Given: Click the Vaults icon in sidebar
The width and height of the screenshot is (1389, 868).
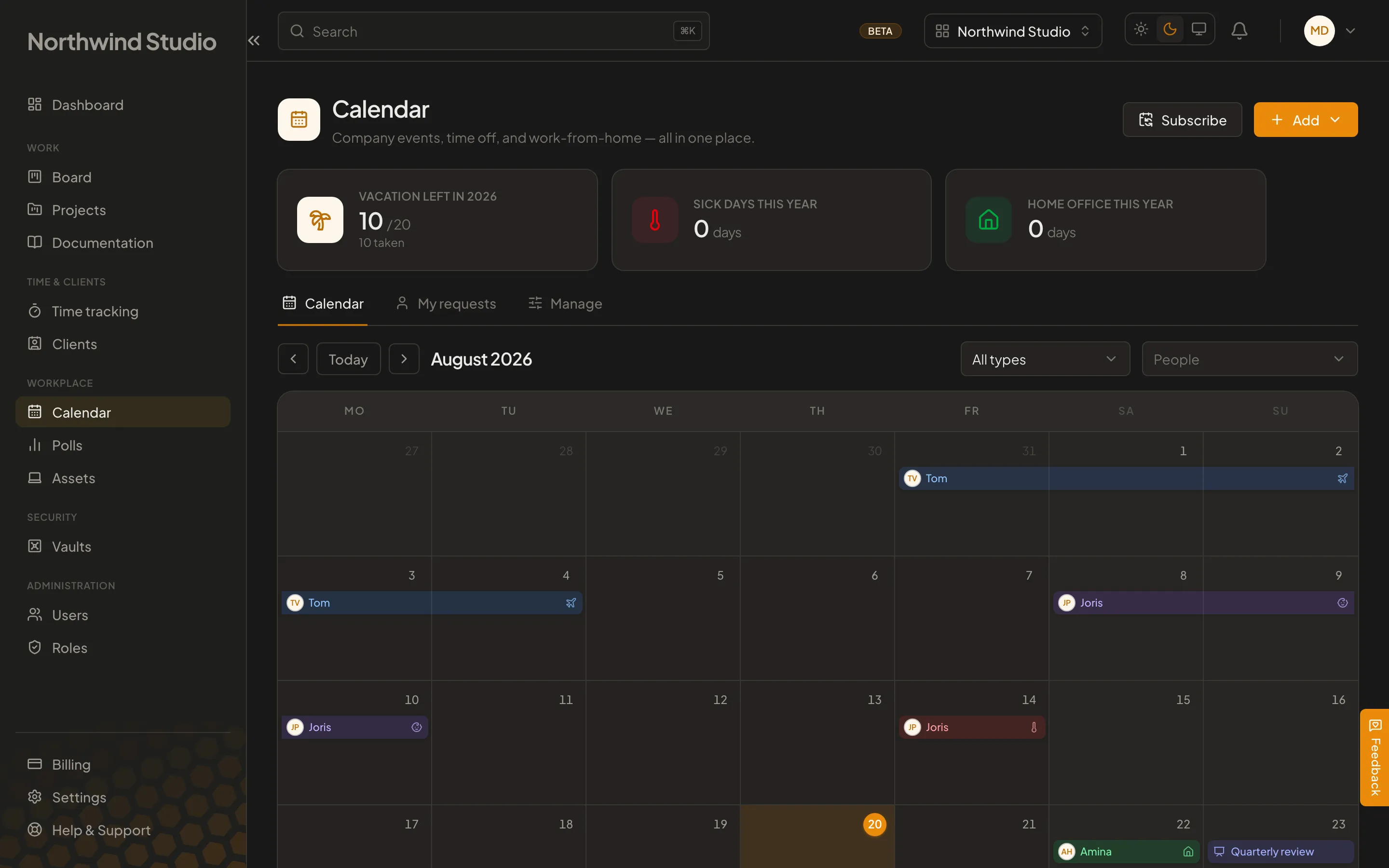Looking at the screenshot, I should point(35,546).
